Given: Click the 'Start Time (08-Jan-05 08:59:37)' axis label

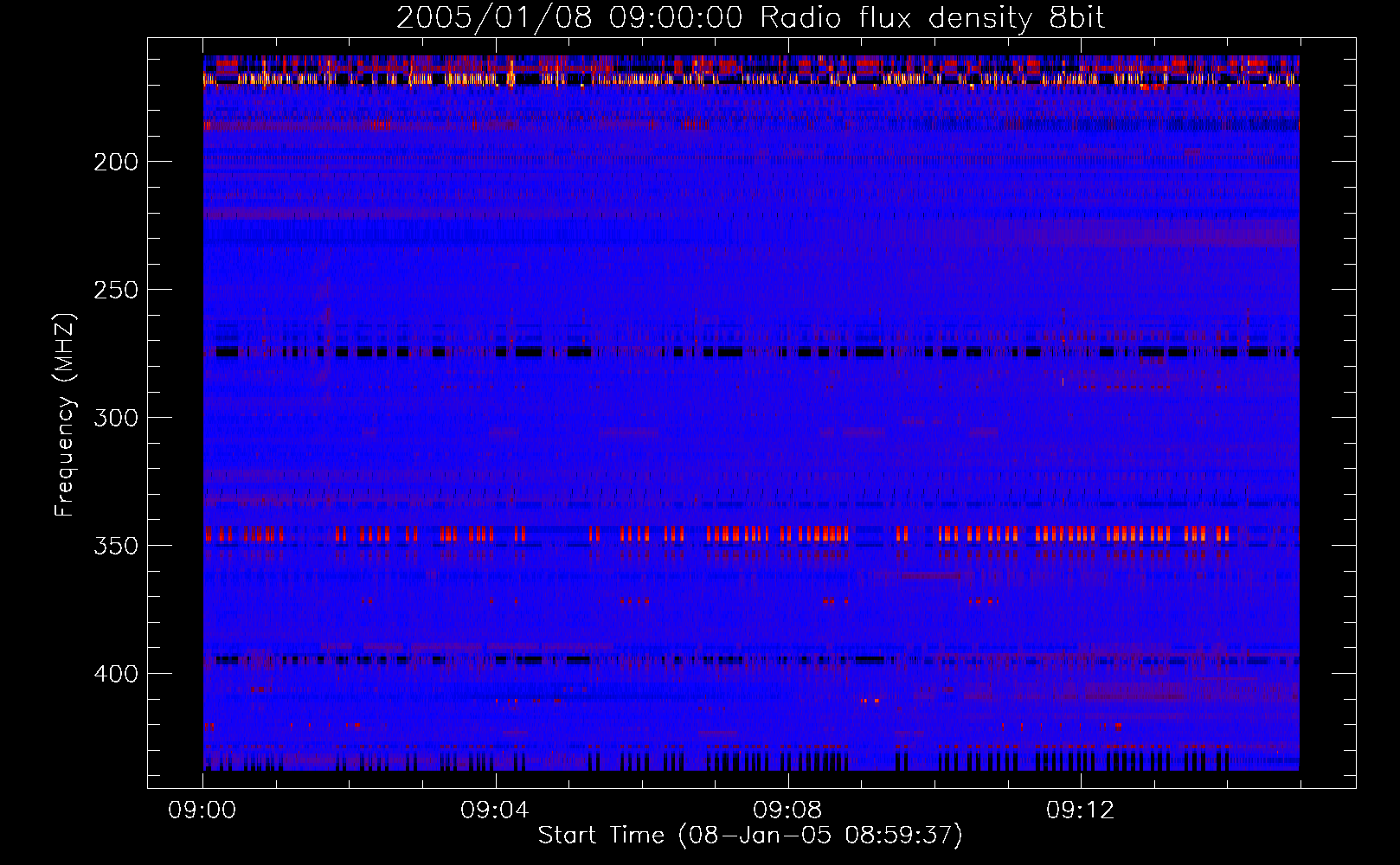Looking at the screenshot, I should coord(750,836).
